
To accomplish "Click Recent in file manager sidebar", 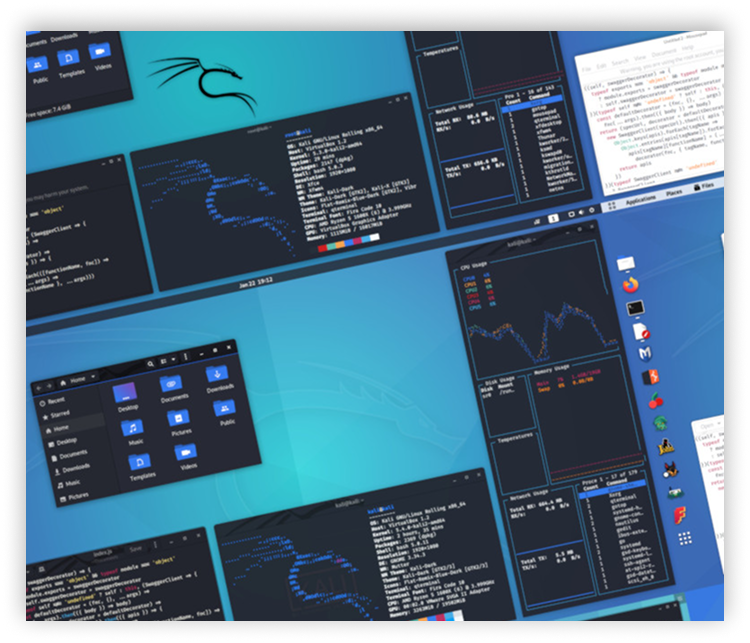I will (55, 400).
